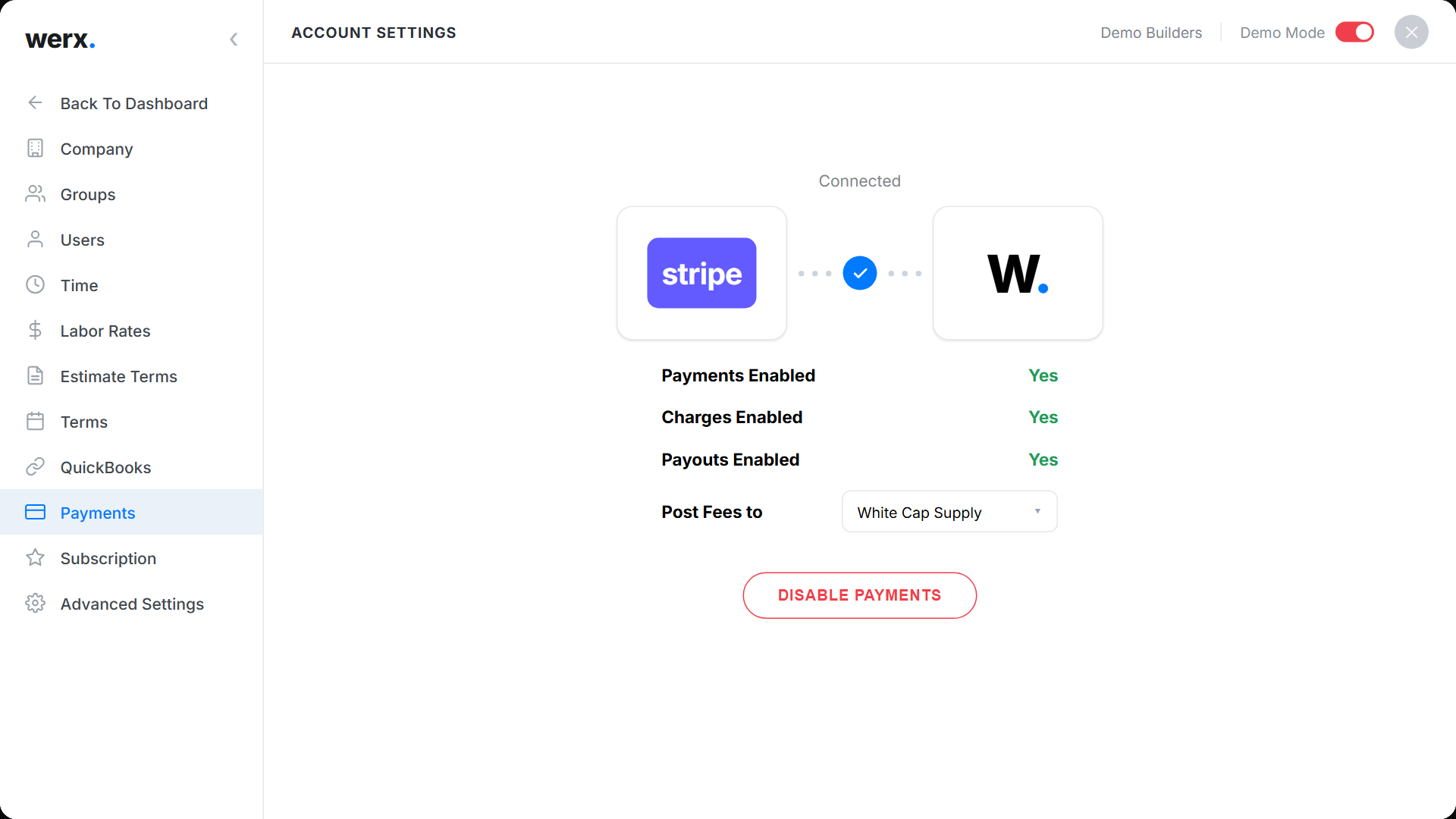This screenshot has width=1456, height=819.
Task: Open Advanced Settings
Action: (x=132, y=604)
